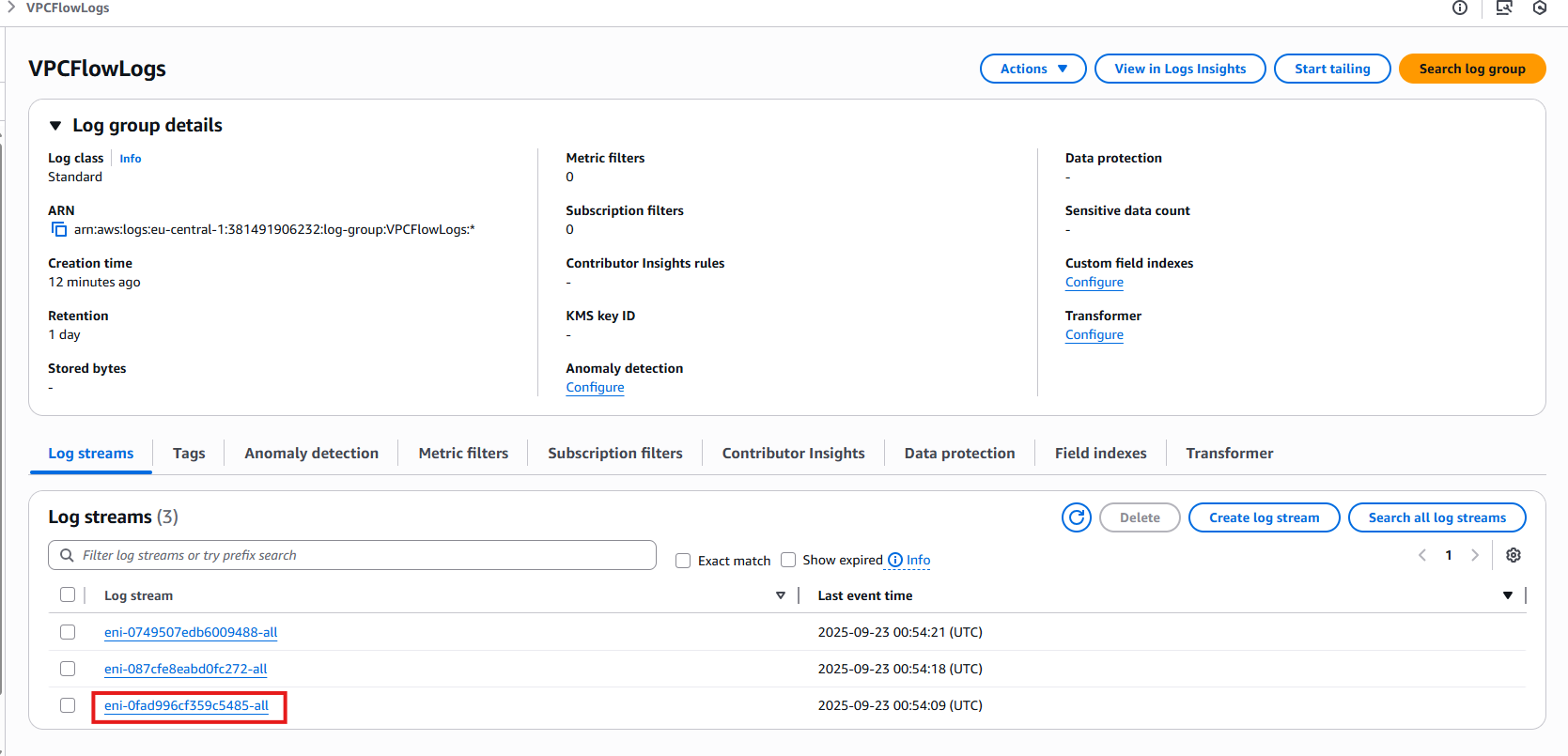1568x756 pixels.
Task: Enable the Exact match checkbox
Action: 683,561
